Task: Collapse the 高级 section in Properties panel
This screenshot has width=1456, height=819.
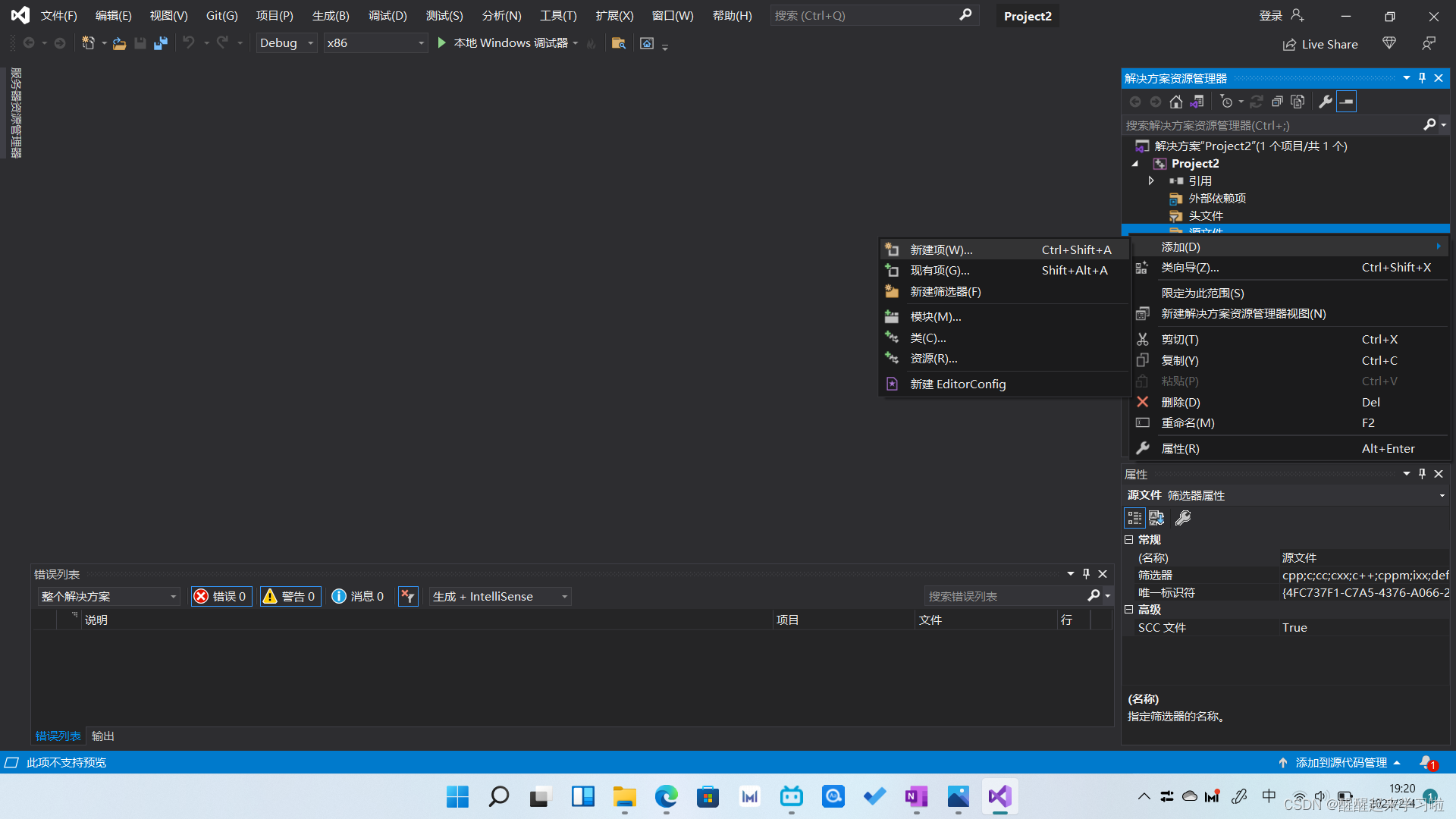Action: 1128,609
